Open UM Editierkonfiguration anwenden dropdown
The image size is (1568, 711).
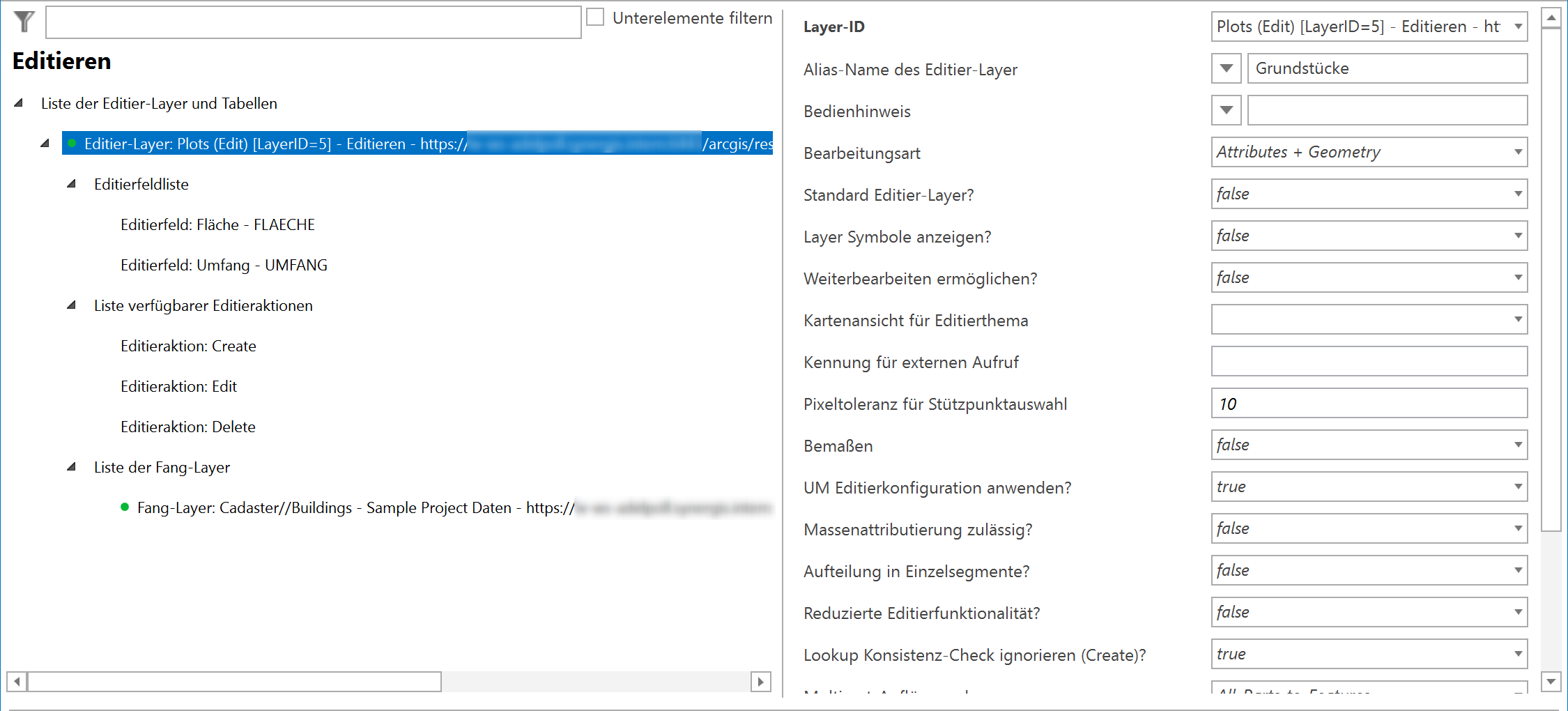tap(1369, 487)
